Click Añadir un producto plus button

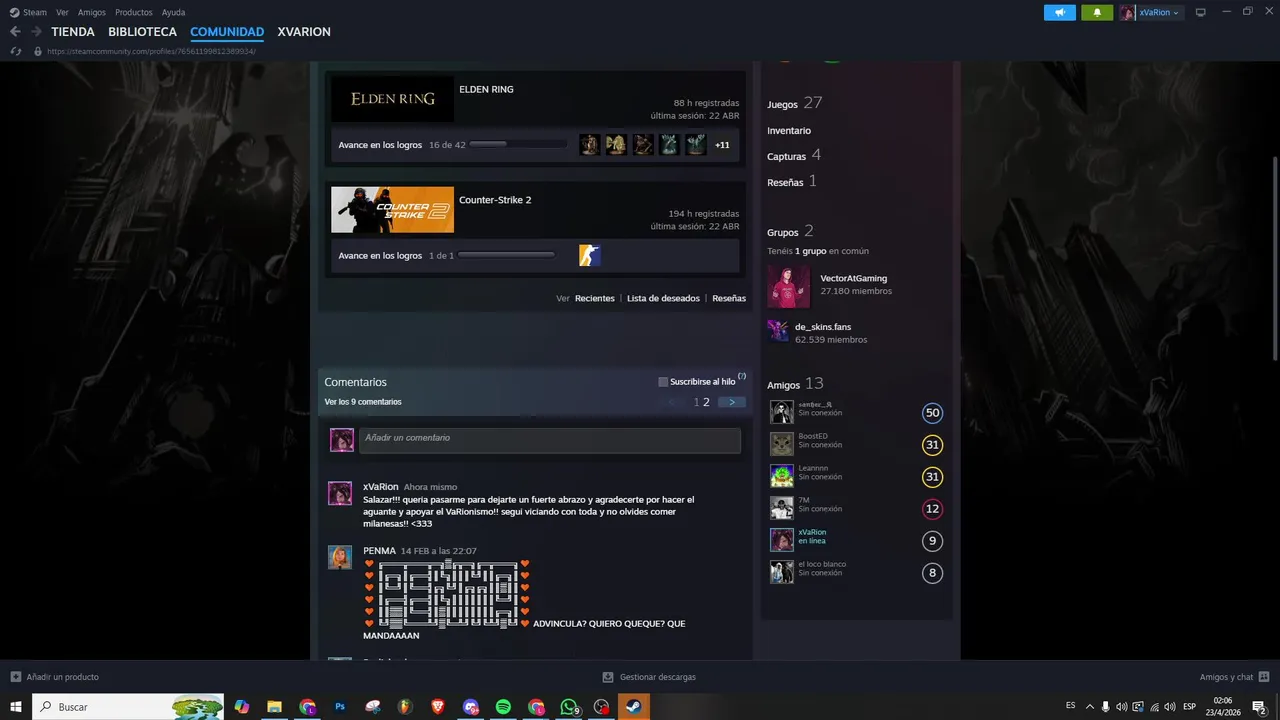point(15,677)
